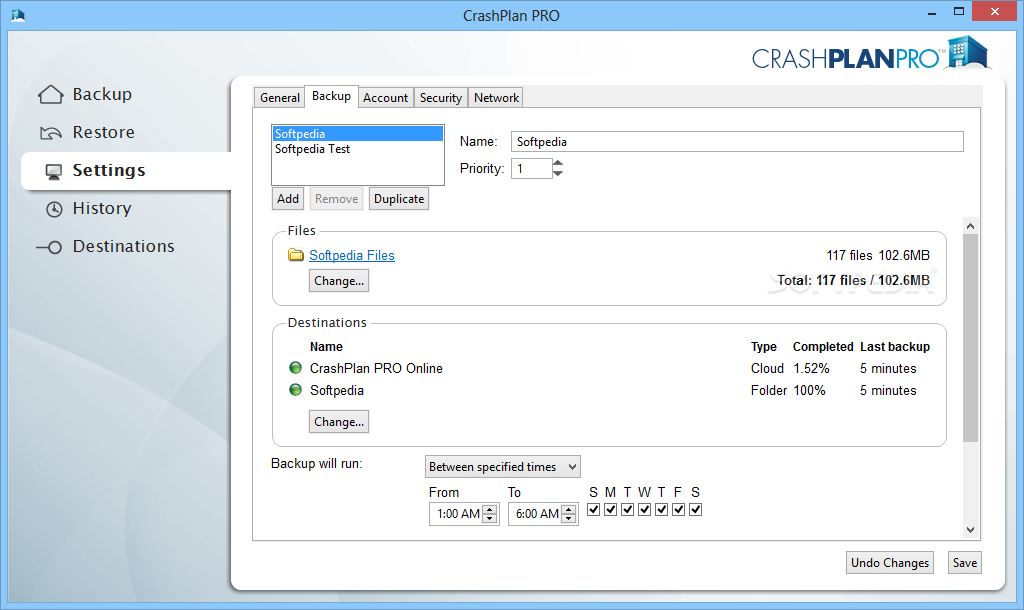The height and width of the screenshot is (610, 1024).
Task: Toggle the Thursday backup checkbox
Action: click(x=662, y=509)
